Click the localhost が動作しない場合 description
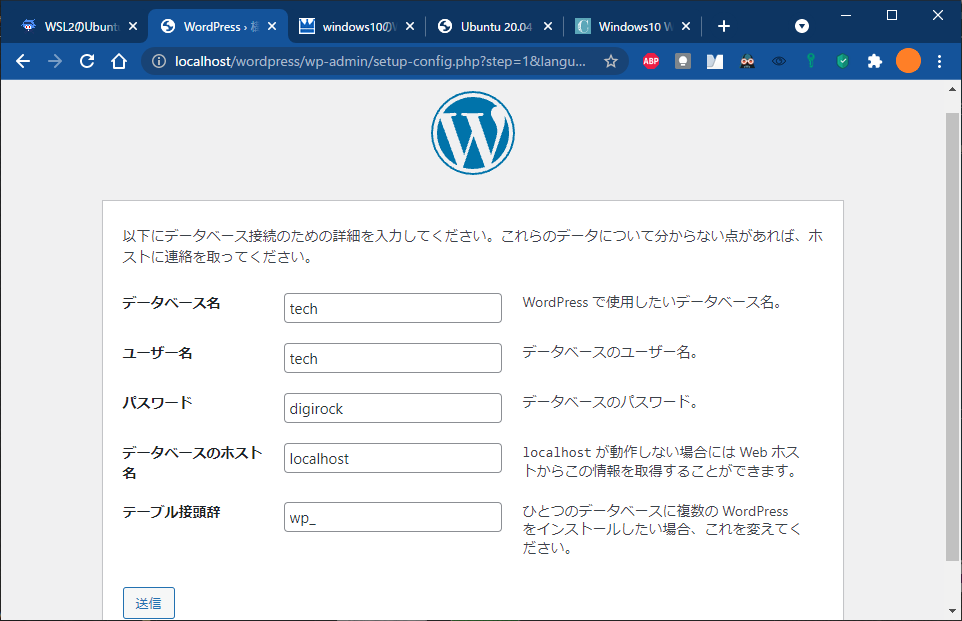Image resolution: width=962 pixels, height=621 pixels. [x=661, y=461]
